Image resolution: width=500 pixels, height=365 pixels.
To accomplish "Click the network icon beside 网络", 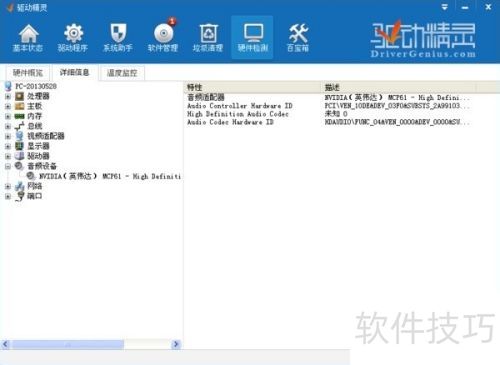I will coord(20,186).
